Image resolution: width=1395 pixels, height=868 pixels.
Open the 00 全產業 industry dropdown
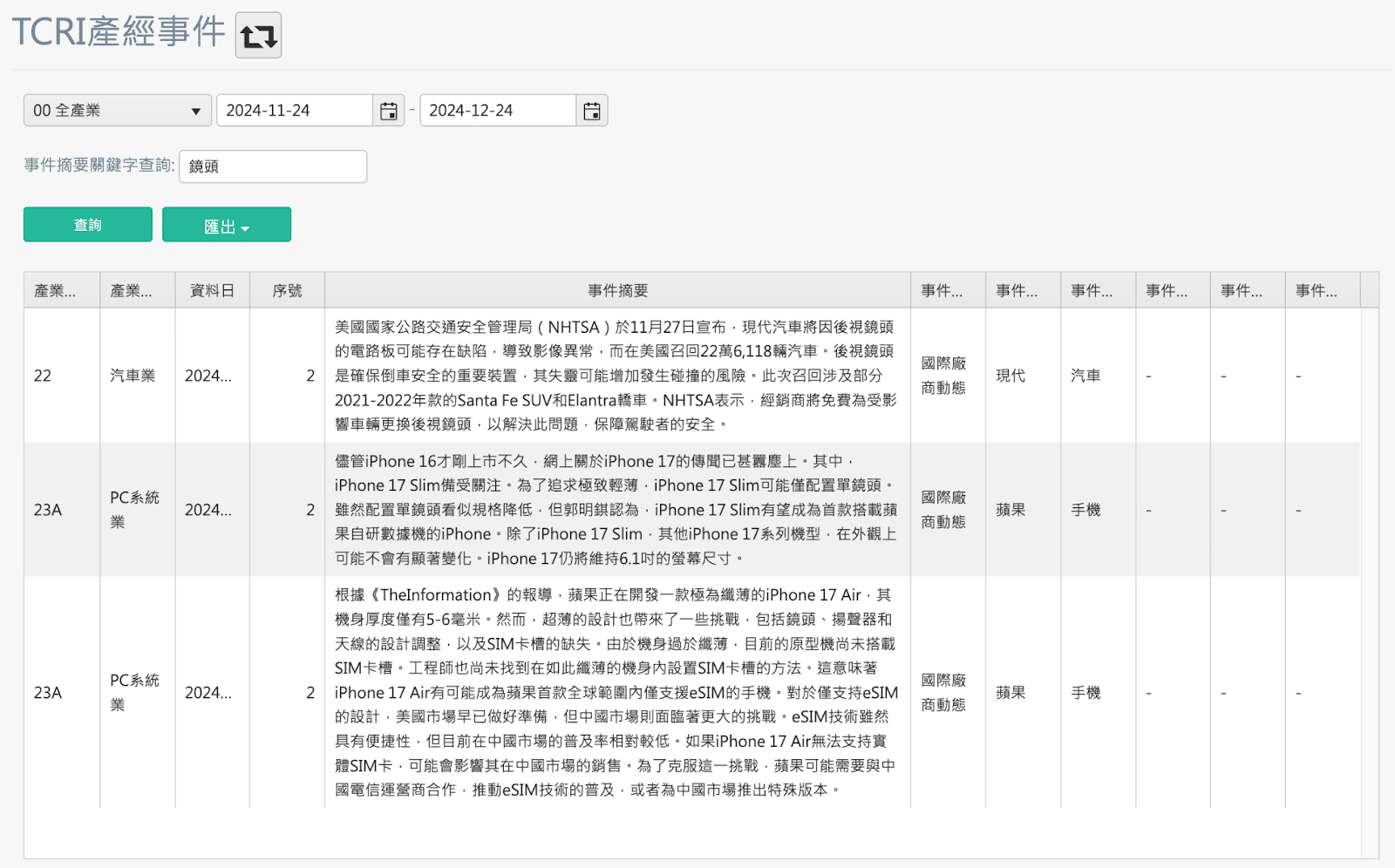tap(118, 111)
